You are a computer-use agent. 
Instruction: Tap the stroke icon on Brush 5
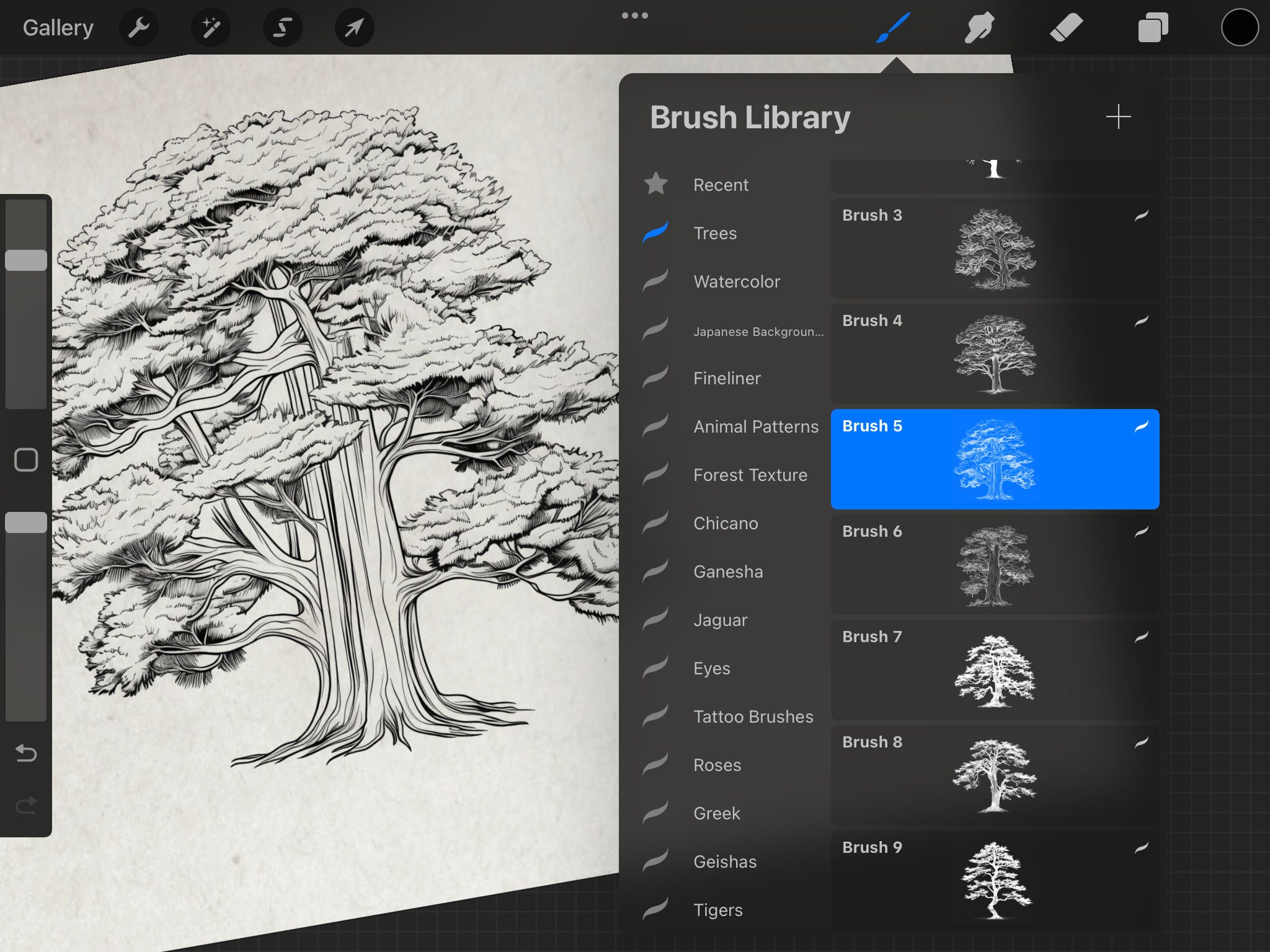point(1142,426)
